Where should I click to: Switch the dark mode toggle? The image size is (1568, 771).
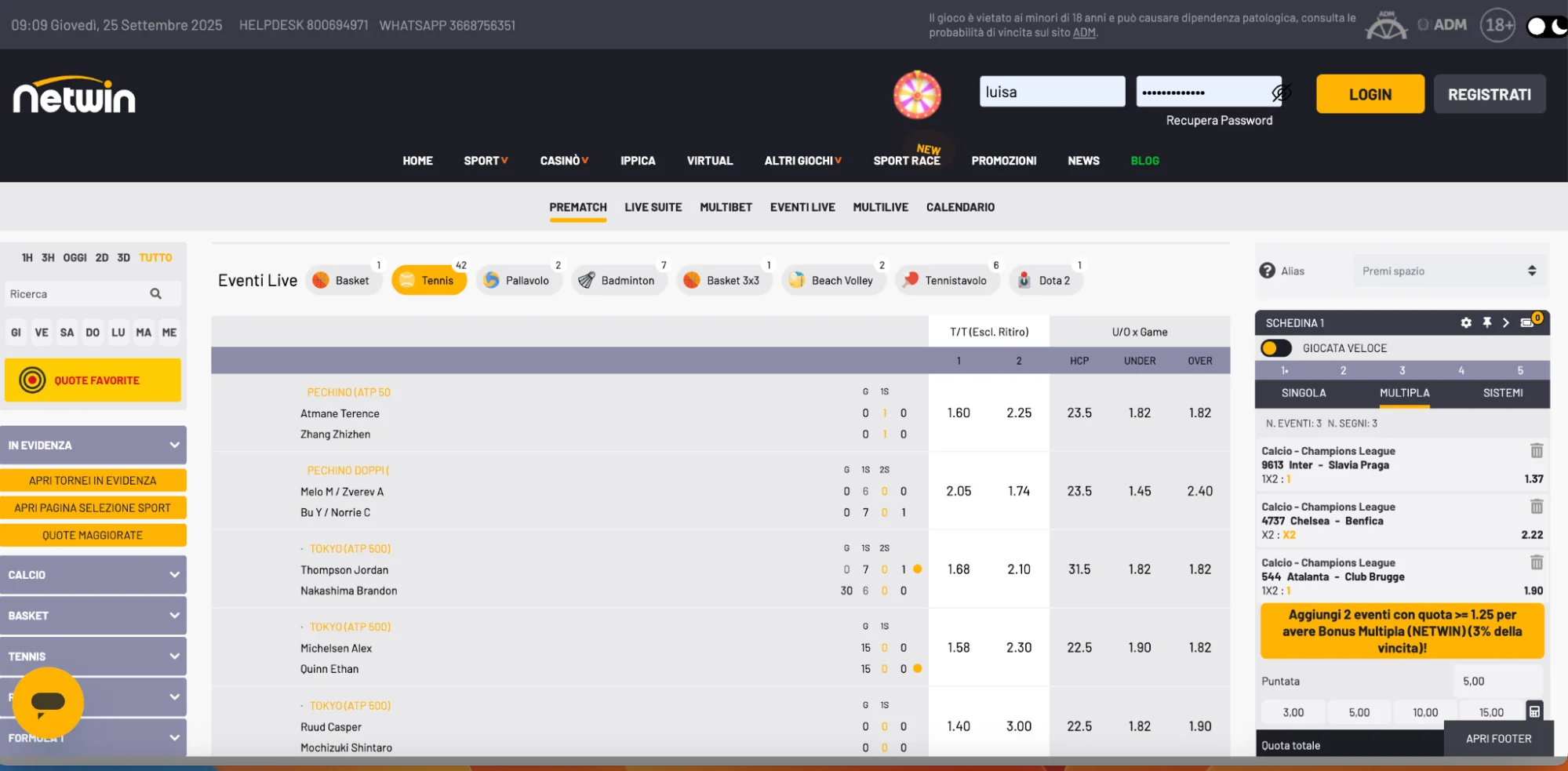click(1546, 27)
